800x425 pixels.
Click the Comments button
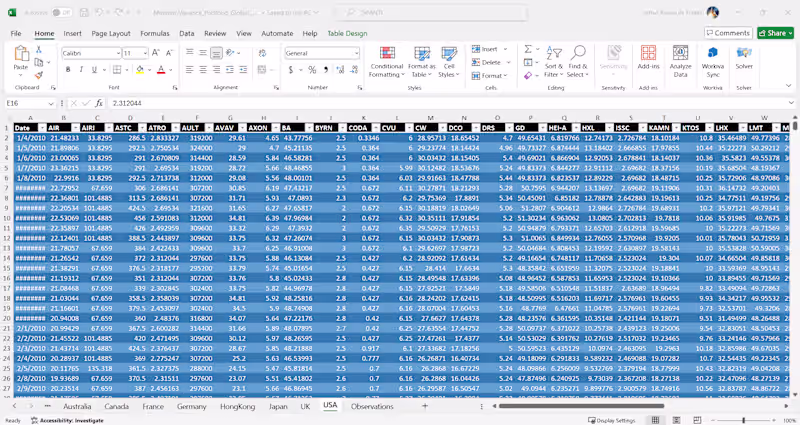click(x=729, y=33)
